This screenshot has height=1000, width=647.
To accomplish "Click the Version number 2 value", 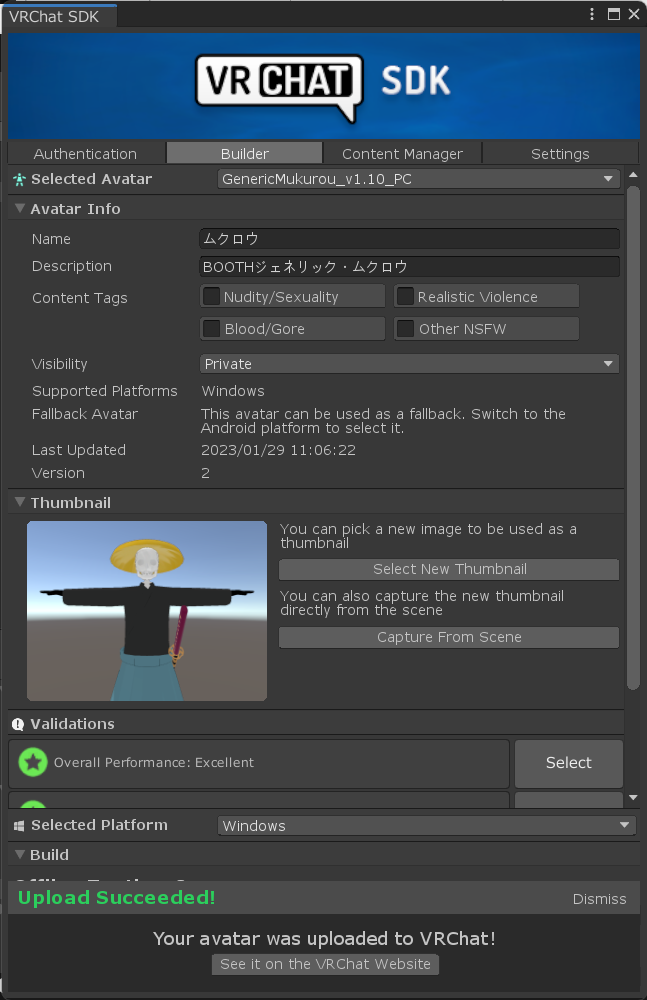I will 205,473.
